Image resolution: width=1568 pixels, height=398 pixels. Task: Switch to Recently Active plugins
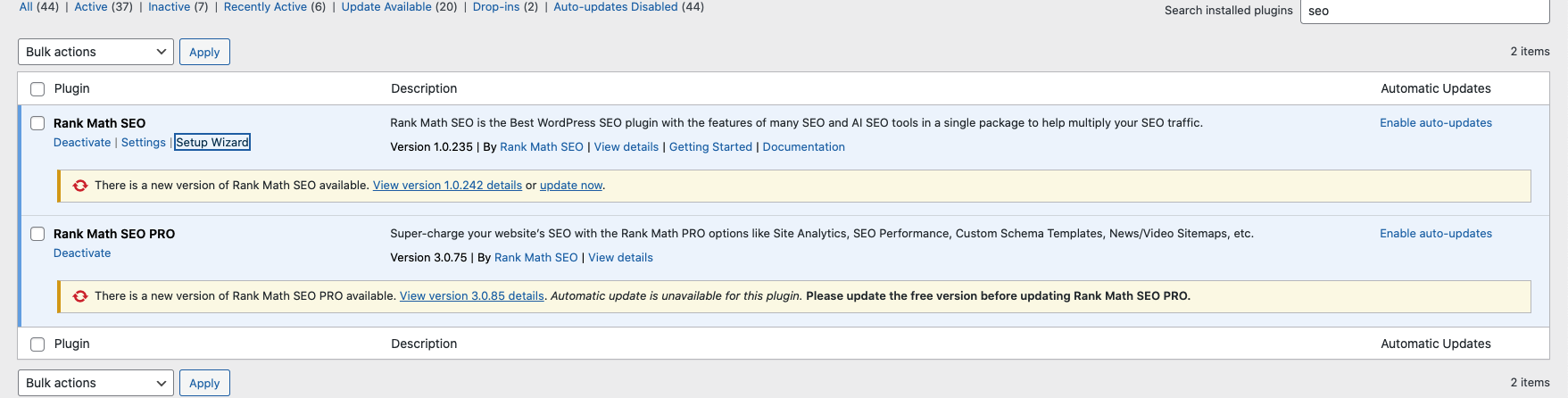point(274,7)
